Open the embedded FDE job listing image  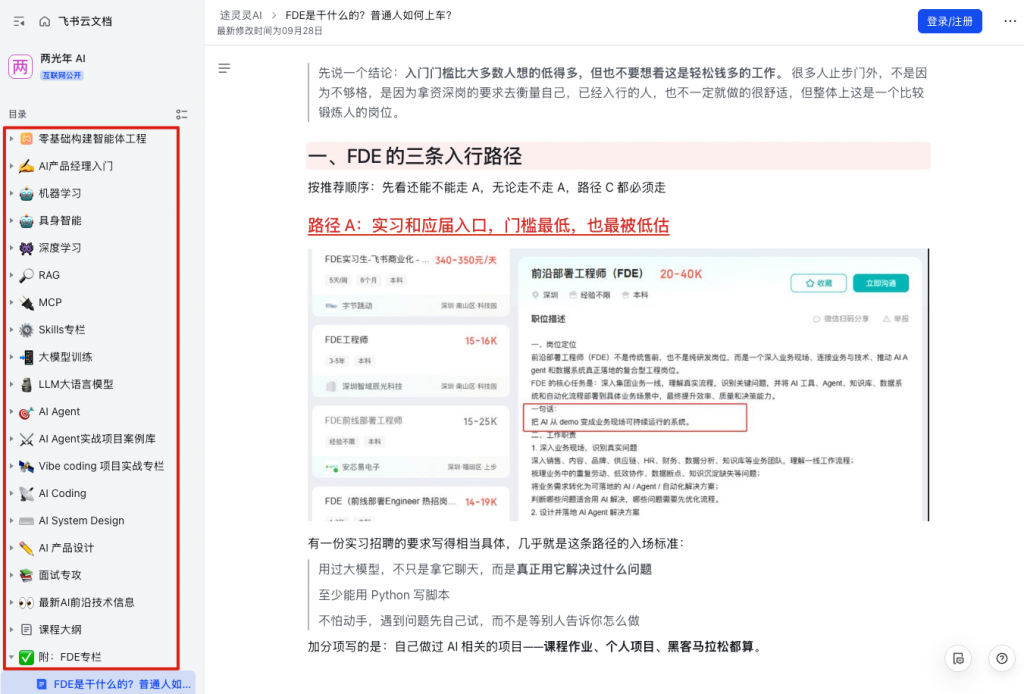coord(618,385)
